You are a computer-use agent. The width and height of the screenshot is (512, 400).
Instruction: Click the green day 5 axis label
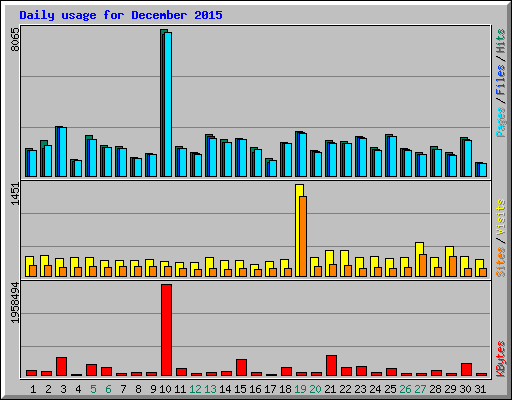[x=93, y=389]
